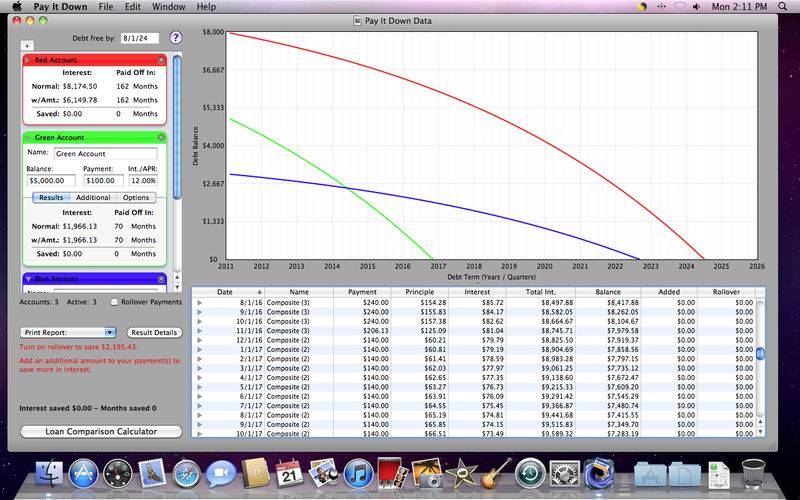800x500 pixels.
Task: Switch to the Additional tab
Action: click(x=93, y=197)
